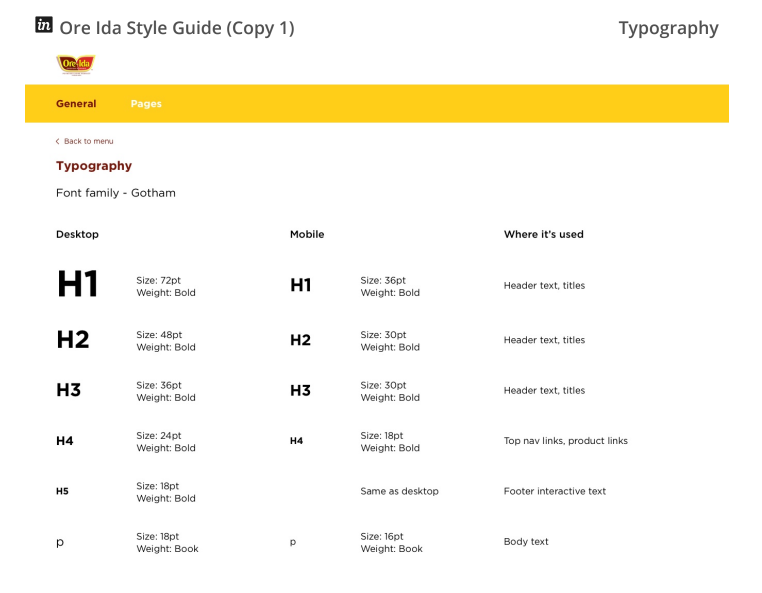
Task: Click the desktop H3 sample
Action: point(69,390)
